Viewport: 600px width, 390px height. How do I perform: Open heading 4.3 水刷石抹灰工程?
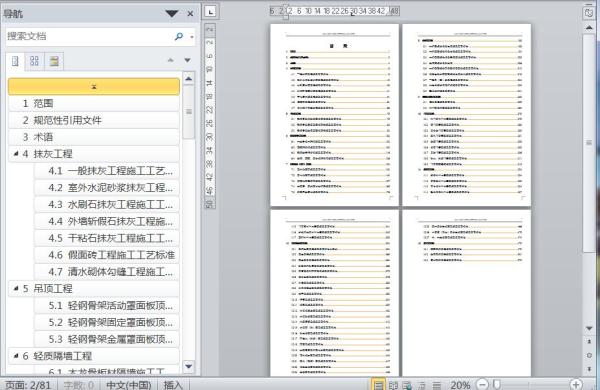coord(107,204)
